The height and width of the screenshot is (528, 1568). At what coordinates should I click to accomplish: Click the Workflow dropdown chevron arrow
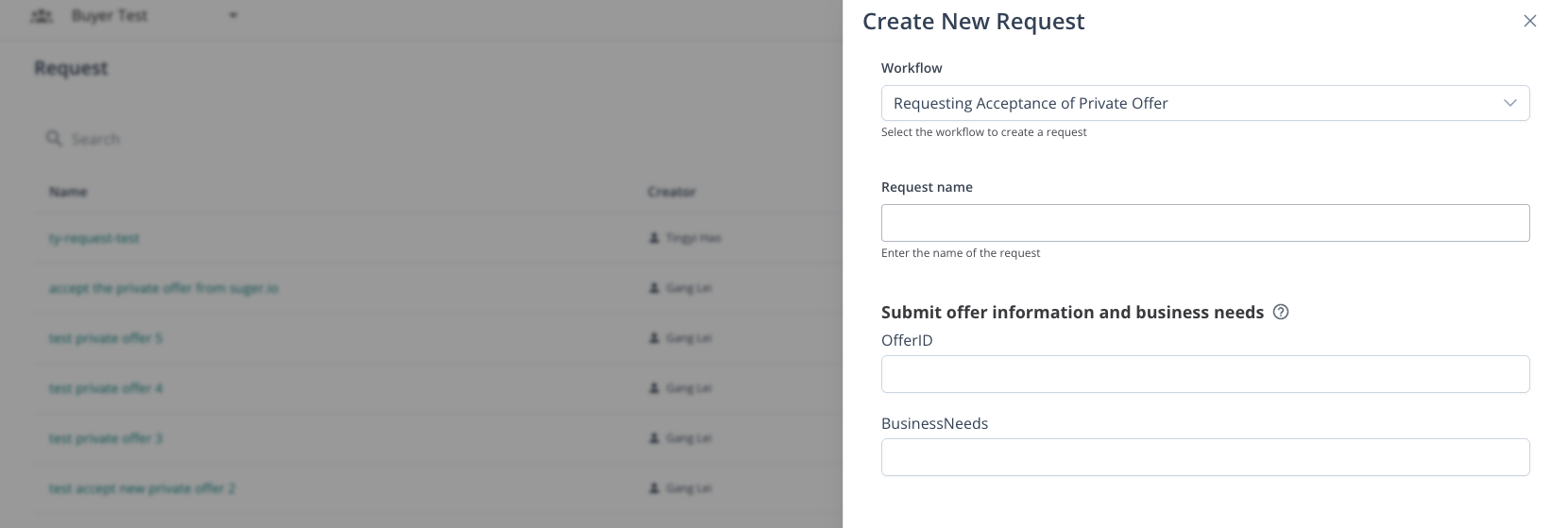tap(1509, 103)
